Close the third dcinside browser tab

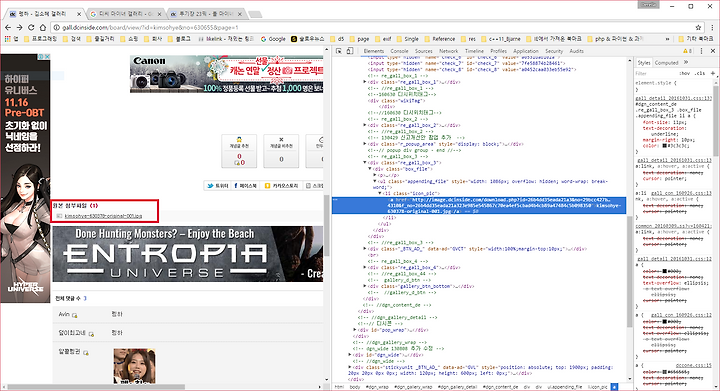[240, 14]
